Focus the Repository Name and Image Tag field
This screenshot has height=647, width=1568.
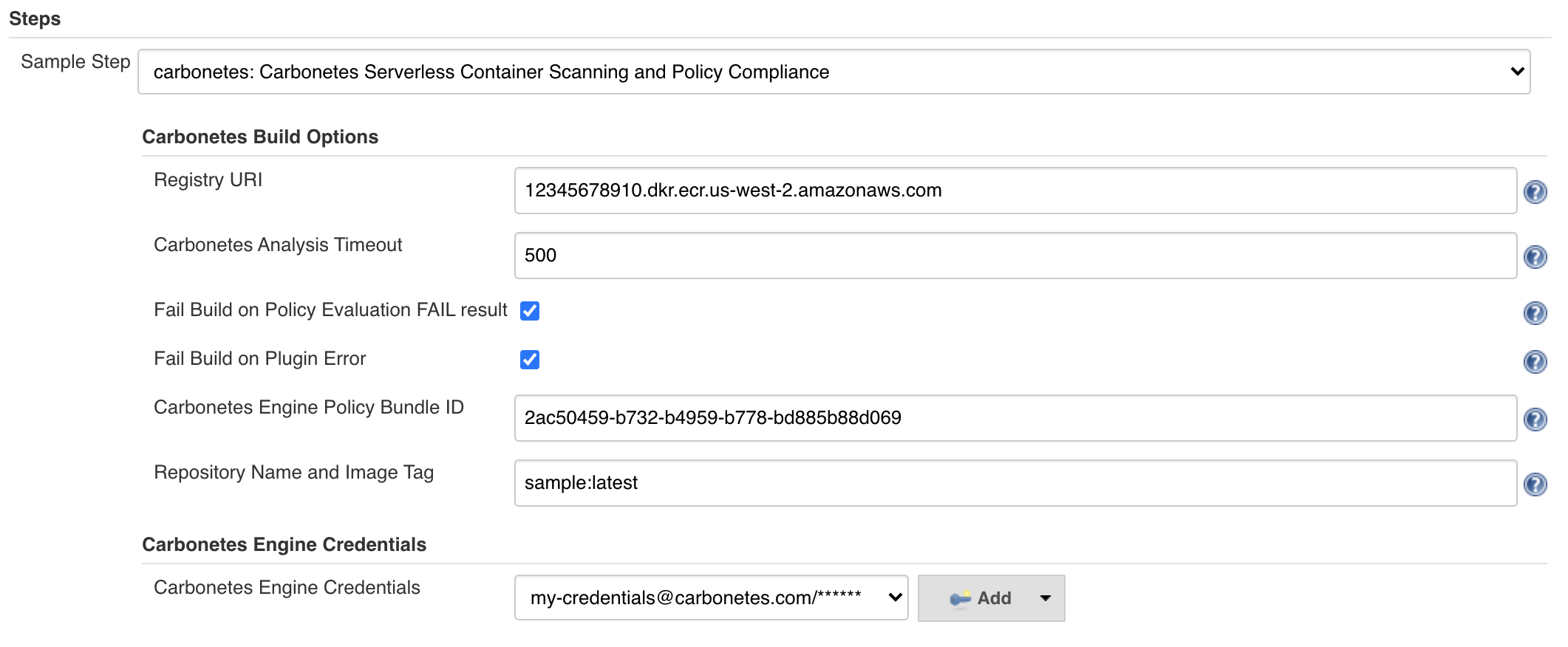(x=1015, y=483)
